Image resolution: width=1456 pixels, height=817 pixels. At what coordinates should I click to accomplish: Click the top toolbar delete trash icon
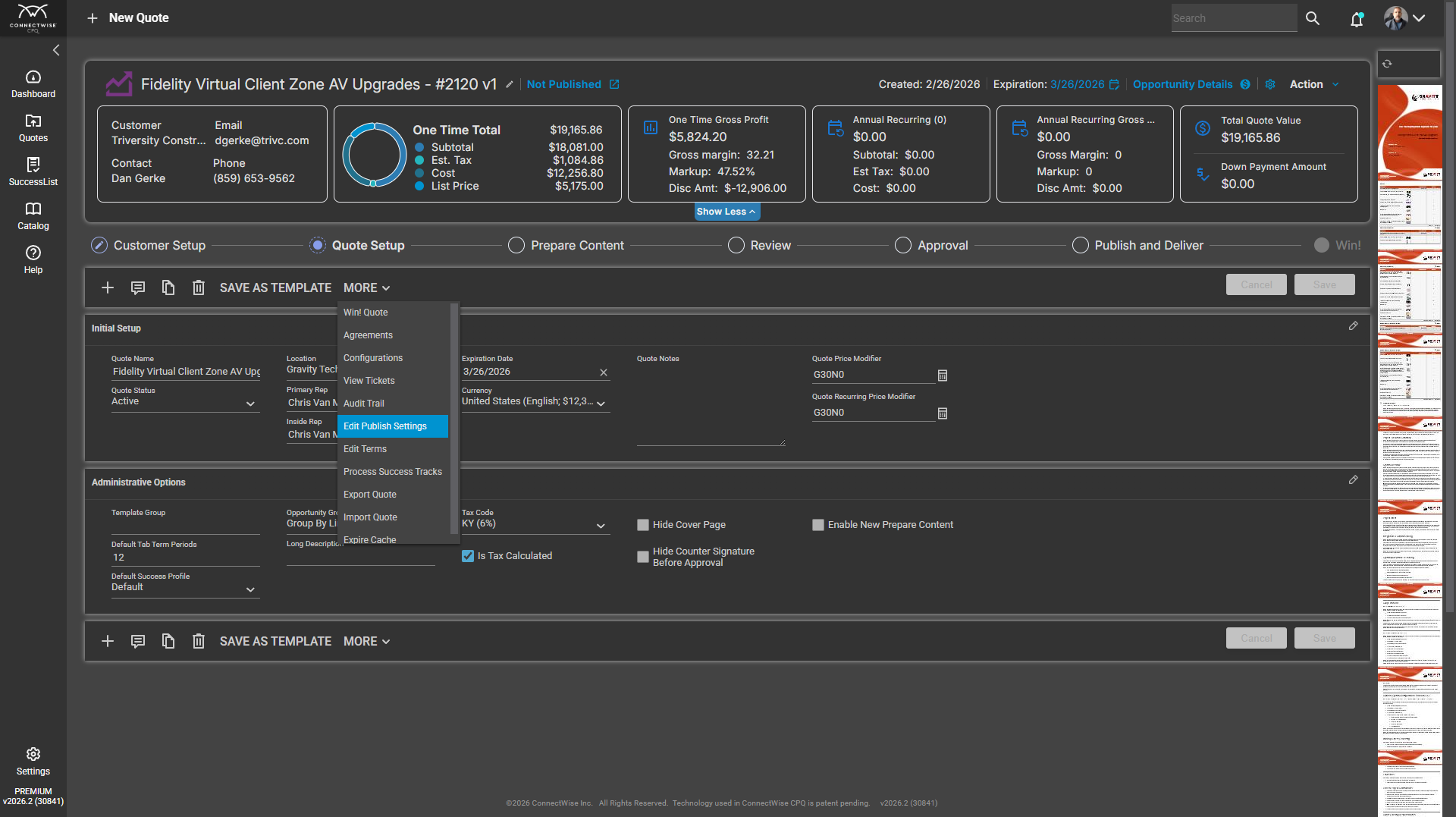pos(199,288)
